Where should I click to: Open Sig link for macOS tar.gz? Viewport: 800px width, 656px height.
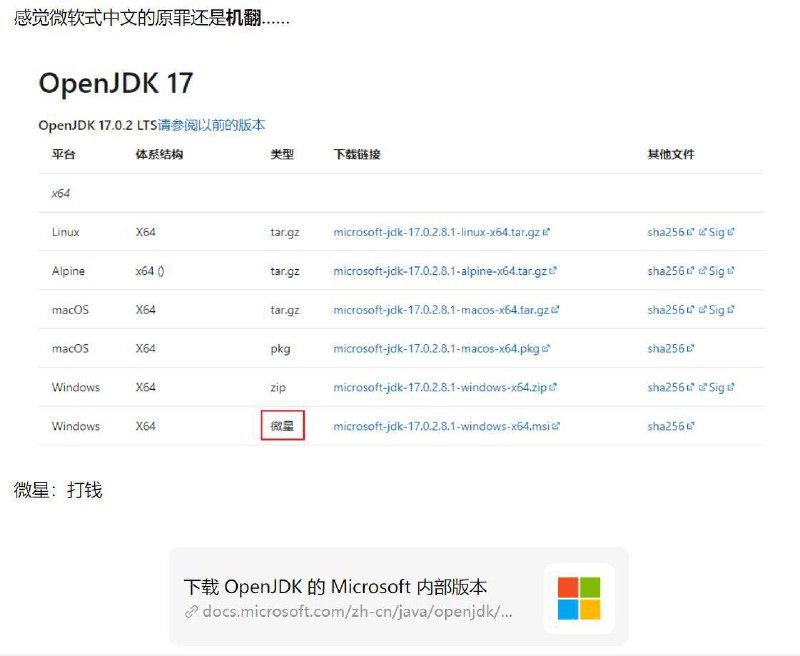tap(716, 310)
